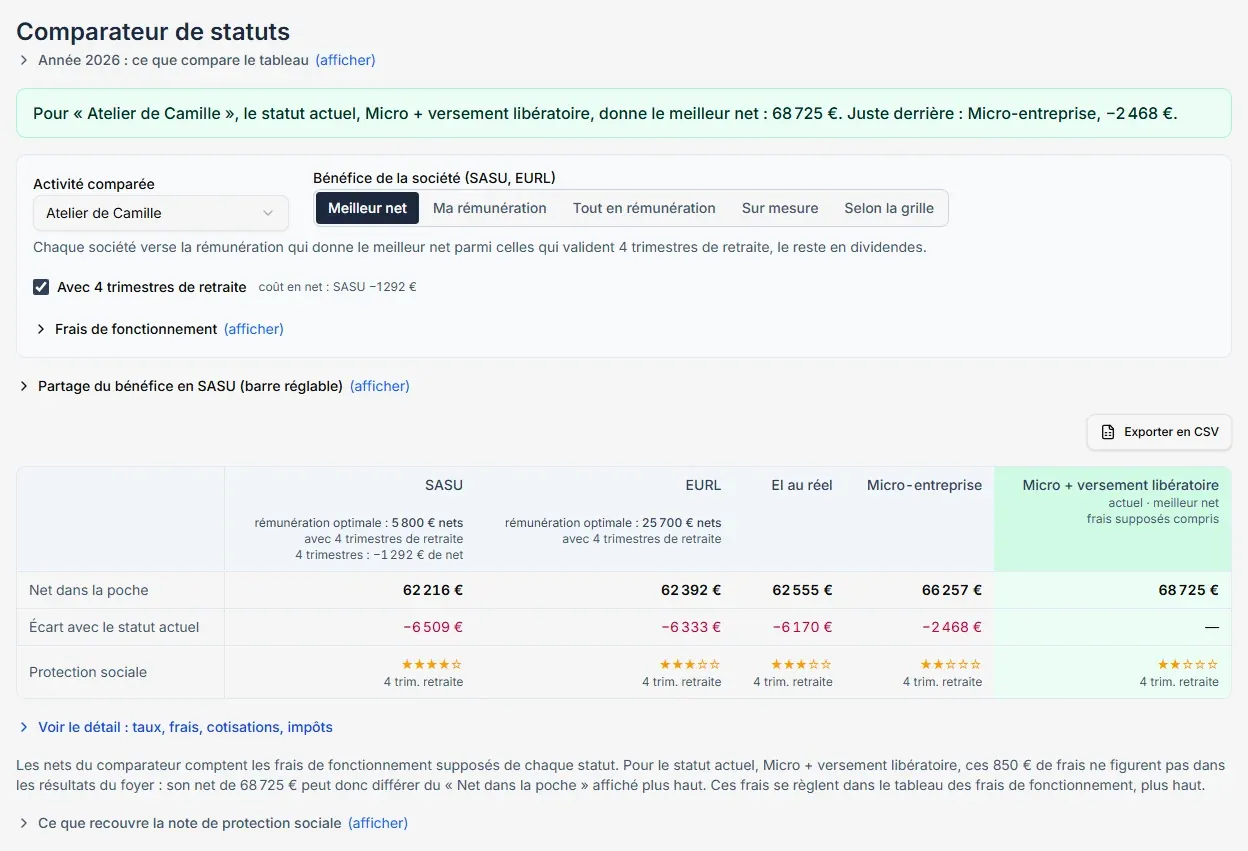Viewport: 1248px width, 851px height.
Task: Click the Micro-entreprise net '66 257 €'
Action: (952, 590)
